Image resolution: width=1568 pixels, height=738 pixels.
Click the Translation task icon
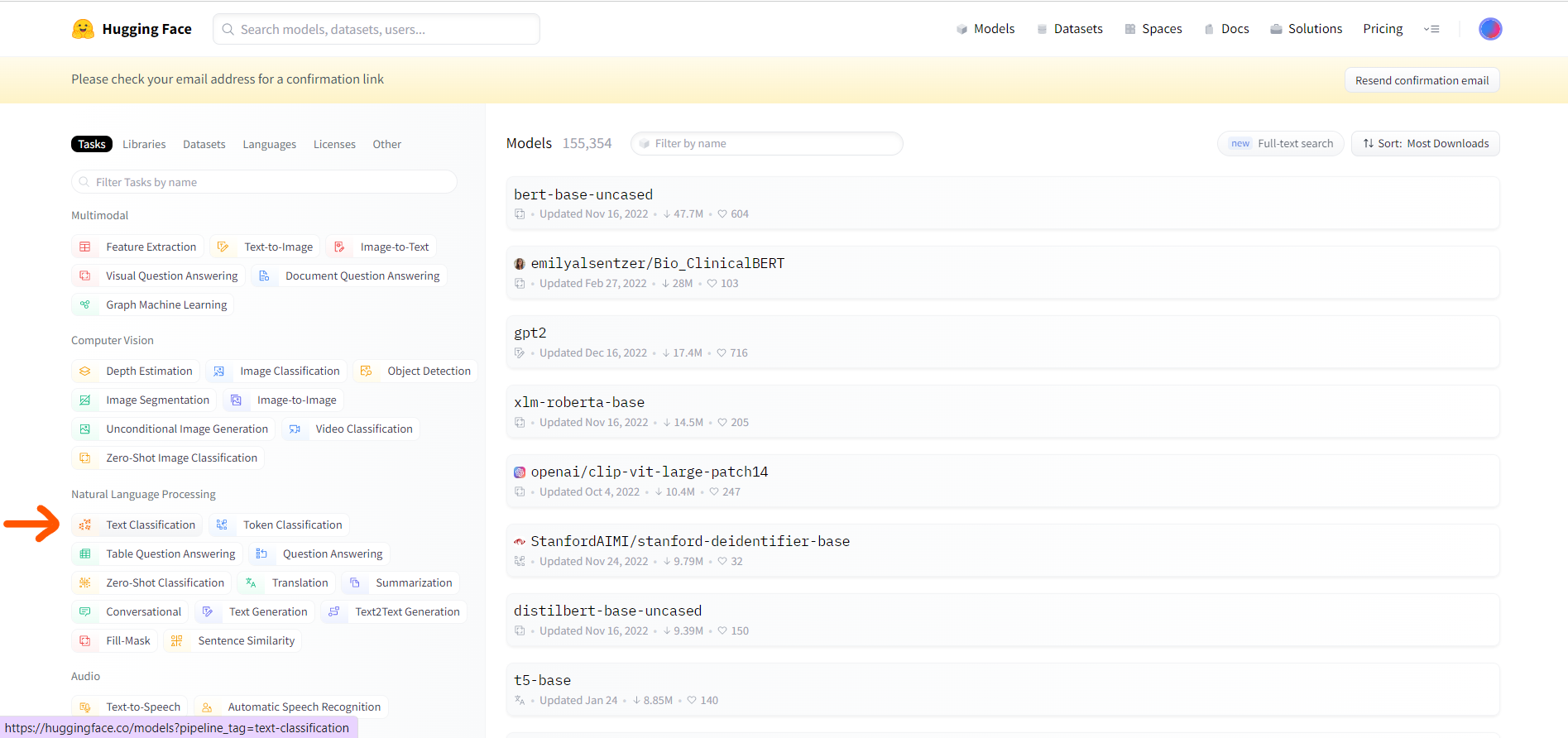pyautogui.click(x=251, y=582)
